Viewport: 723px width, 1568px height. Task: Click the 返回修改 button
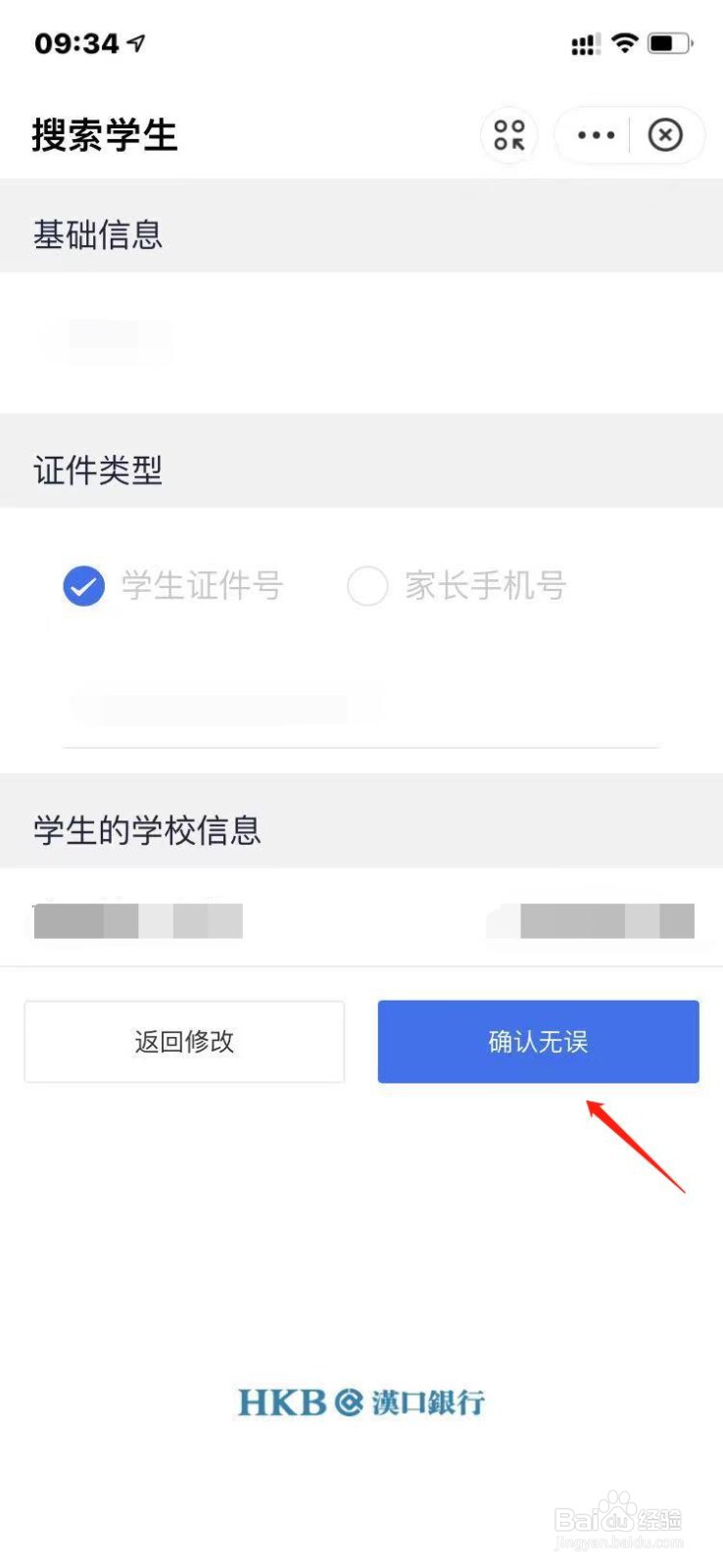pyautogui.click(x=184, y=1042)
